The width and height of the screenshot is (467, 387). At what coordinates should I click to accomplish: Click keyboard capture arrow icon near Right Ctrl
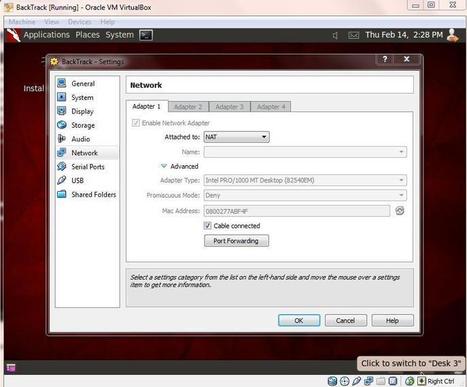[422, 381]
